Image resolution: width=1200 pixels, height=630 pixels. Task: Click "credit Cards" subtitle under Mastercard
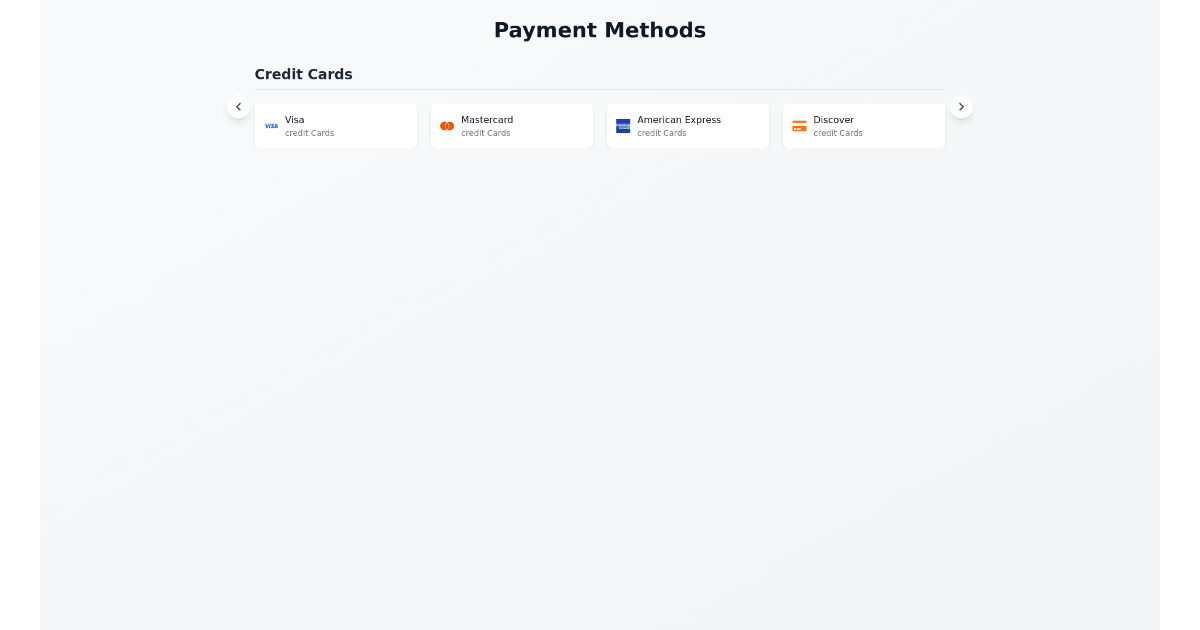pos(486,133)
